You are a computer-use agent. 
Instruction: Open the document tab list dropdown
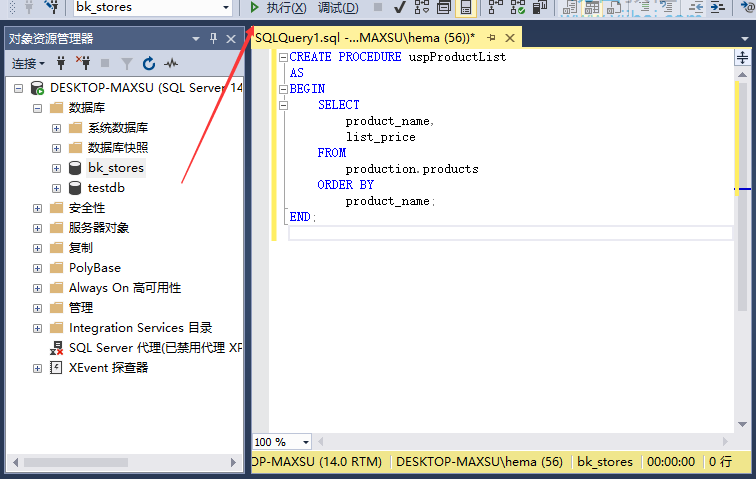[x=745, y=39]
